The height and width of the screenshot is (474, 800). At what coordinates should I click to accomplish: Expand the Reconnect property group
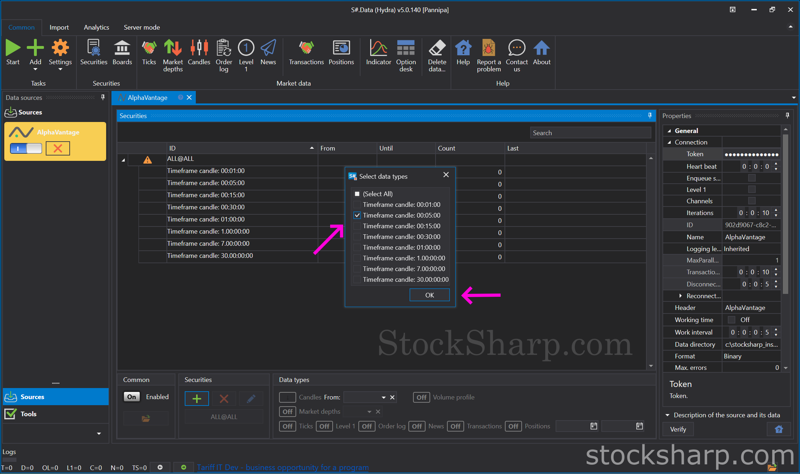click(x=680, y=296)
